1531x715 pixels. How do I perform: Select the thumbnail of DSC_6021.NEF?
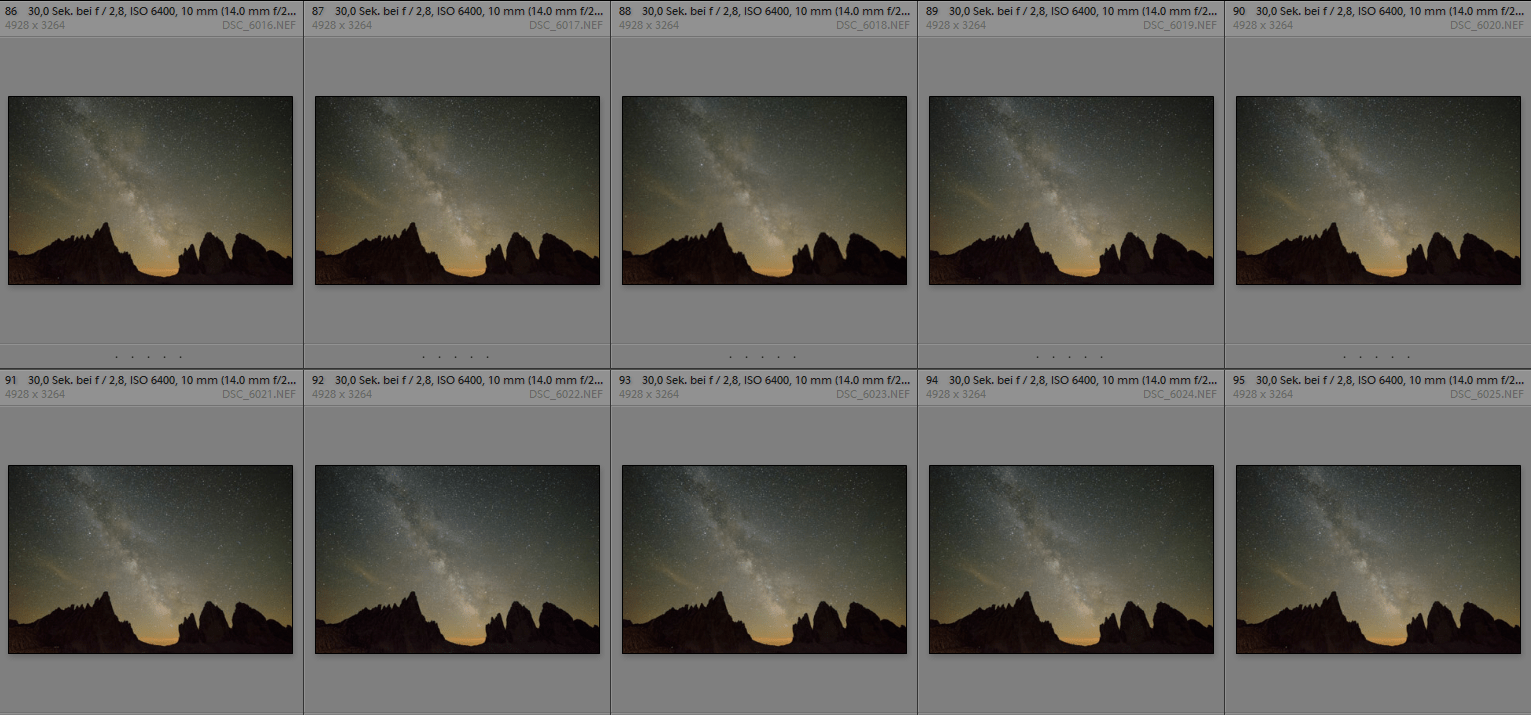click(150, 559)
